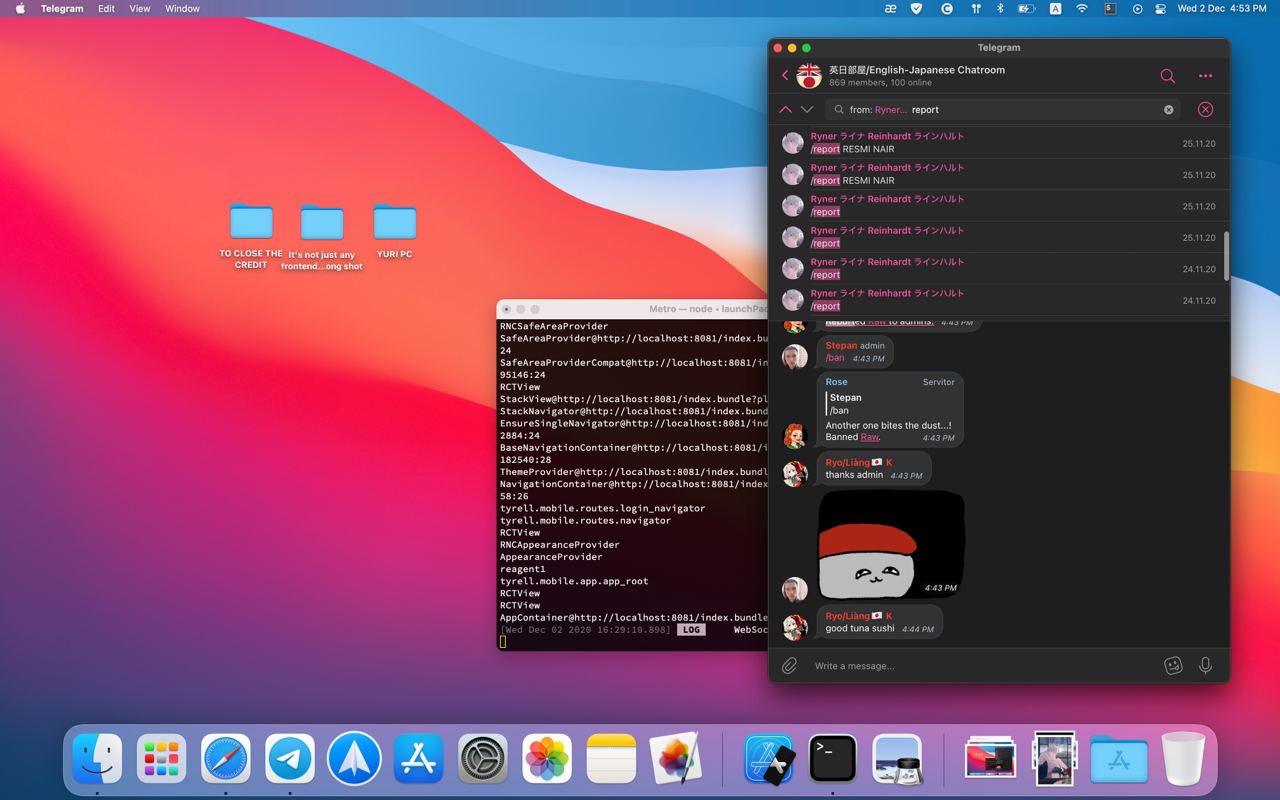
Task: Select the YURI PC desktop folder
Action: coord(395,232)
